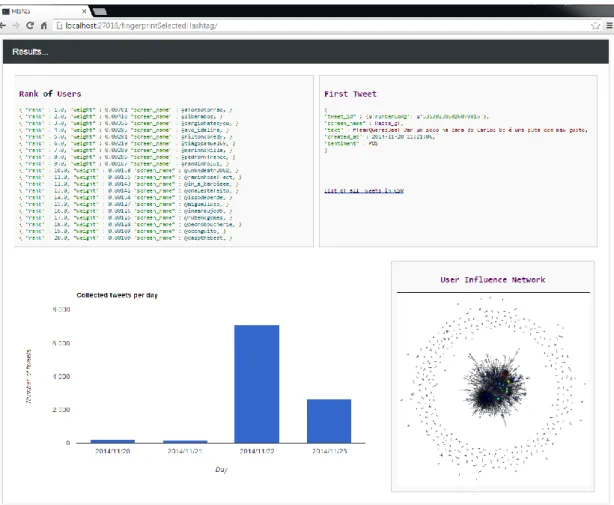
Task: Reload the page with the refresh icon
Action: tap(30, 25)
